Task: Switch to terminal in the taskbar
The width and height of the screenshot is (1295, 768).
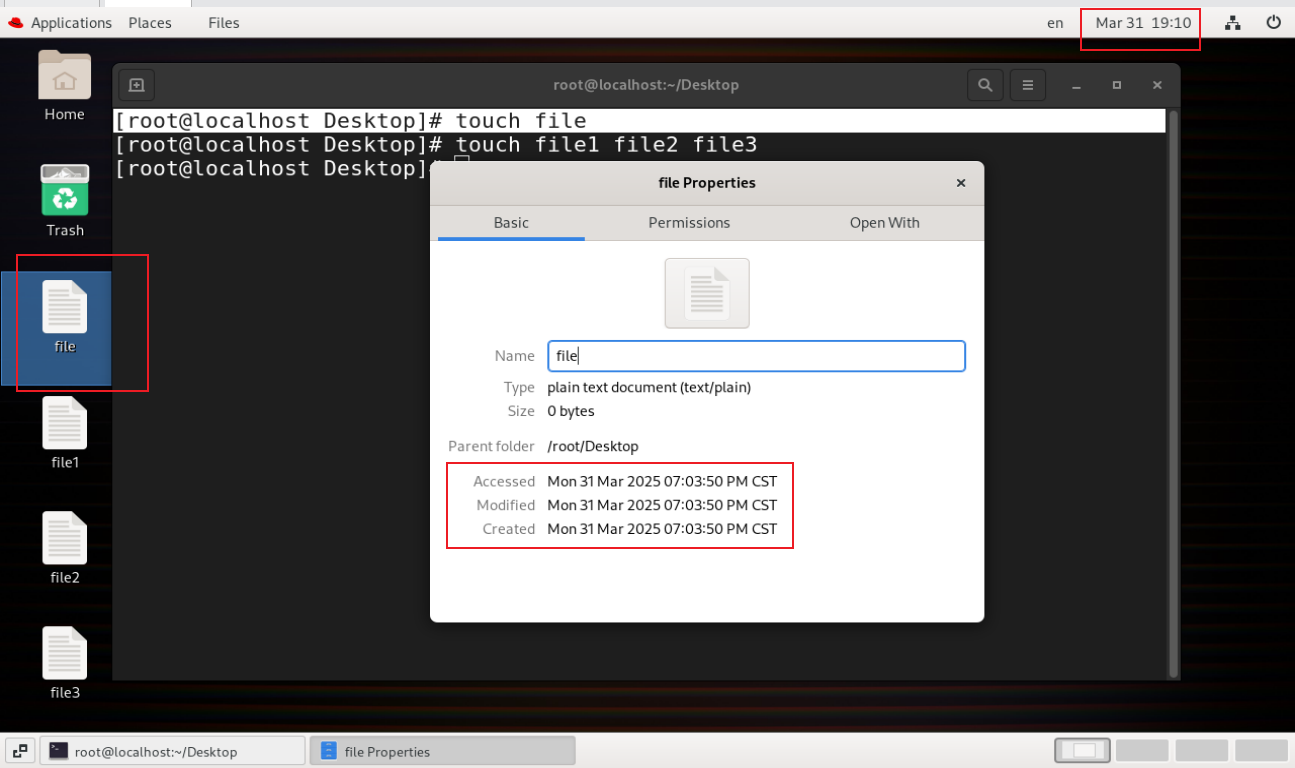Action: pyautogui.click(x=172, y=751)
